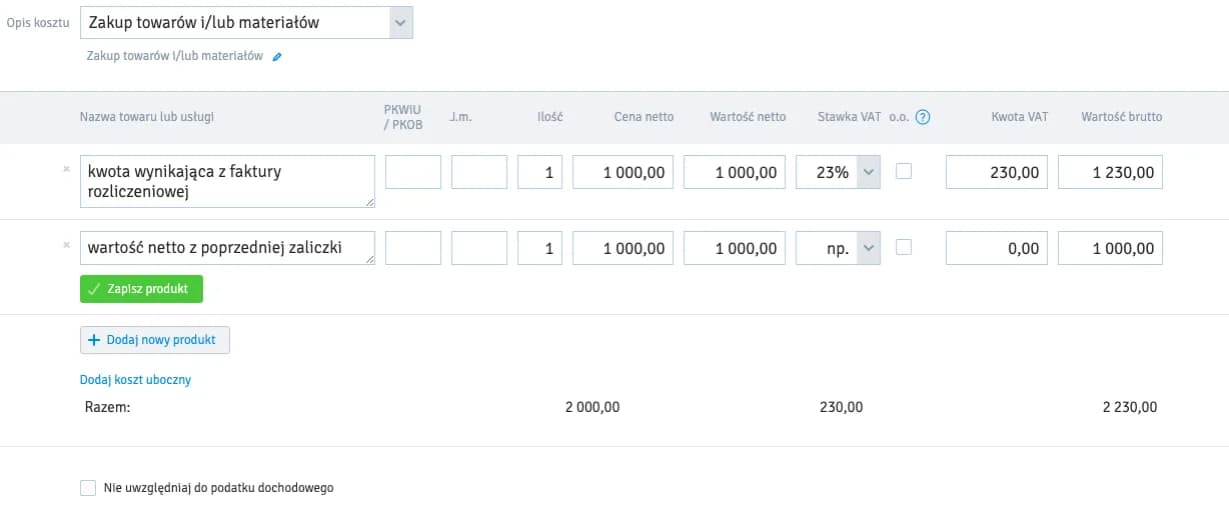Image resolution: width=1229 pixels, height=506 pixels.
Task: Remove the second product row with x icon
Action: tap(66, 245)
